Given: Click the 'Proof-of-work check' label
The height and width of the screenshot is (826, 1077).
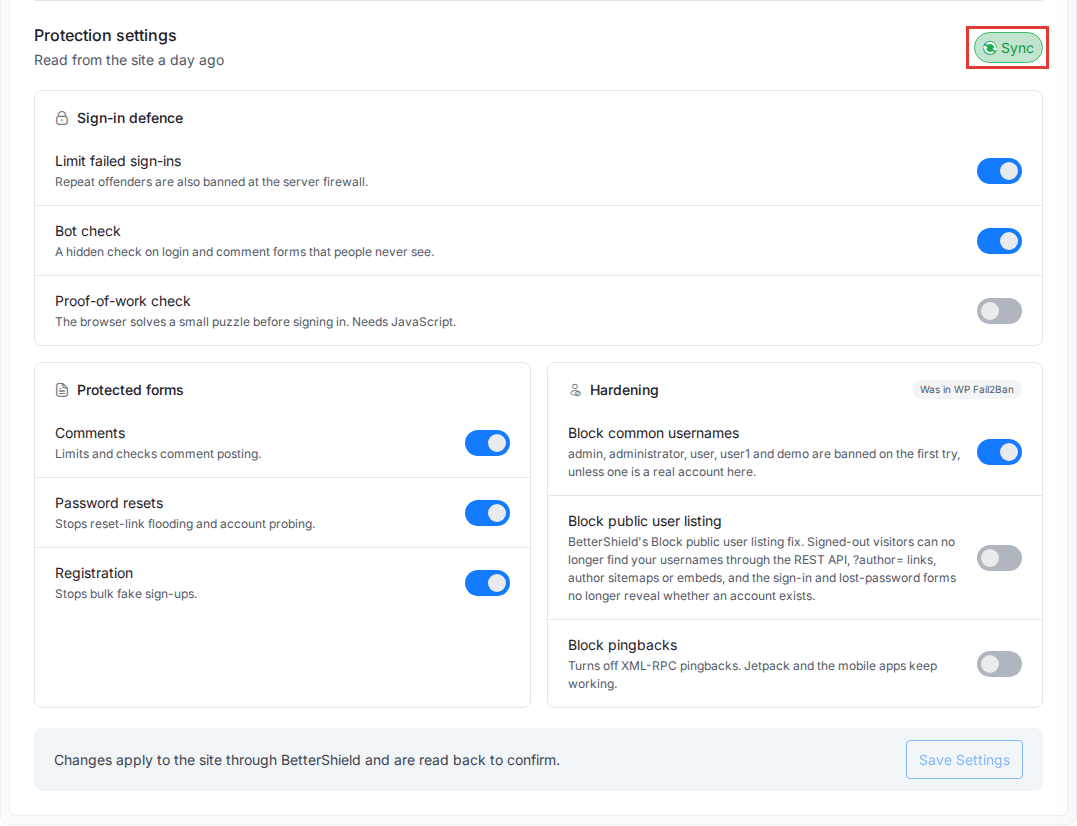Looking at the screenshot, I should (123, 301).
